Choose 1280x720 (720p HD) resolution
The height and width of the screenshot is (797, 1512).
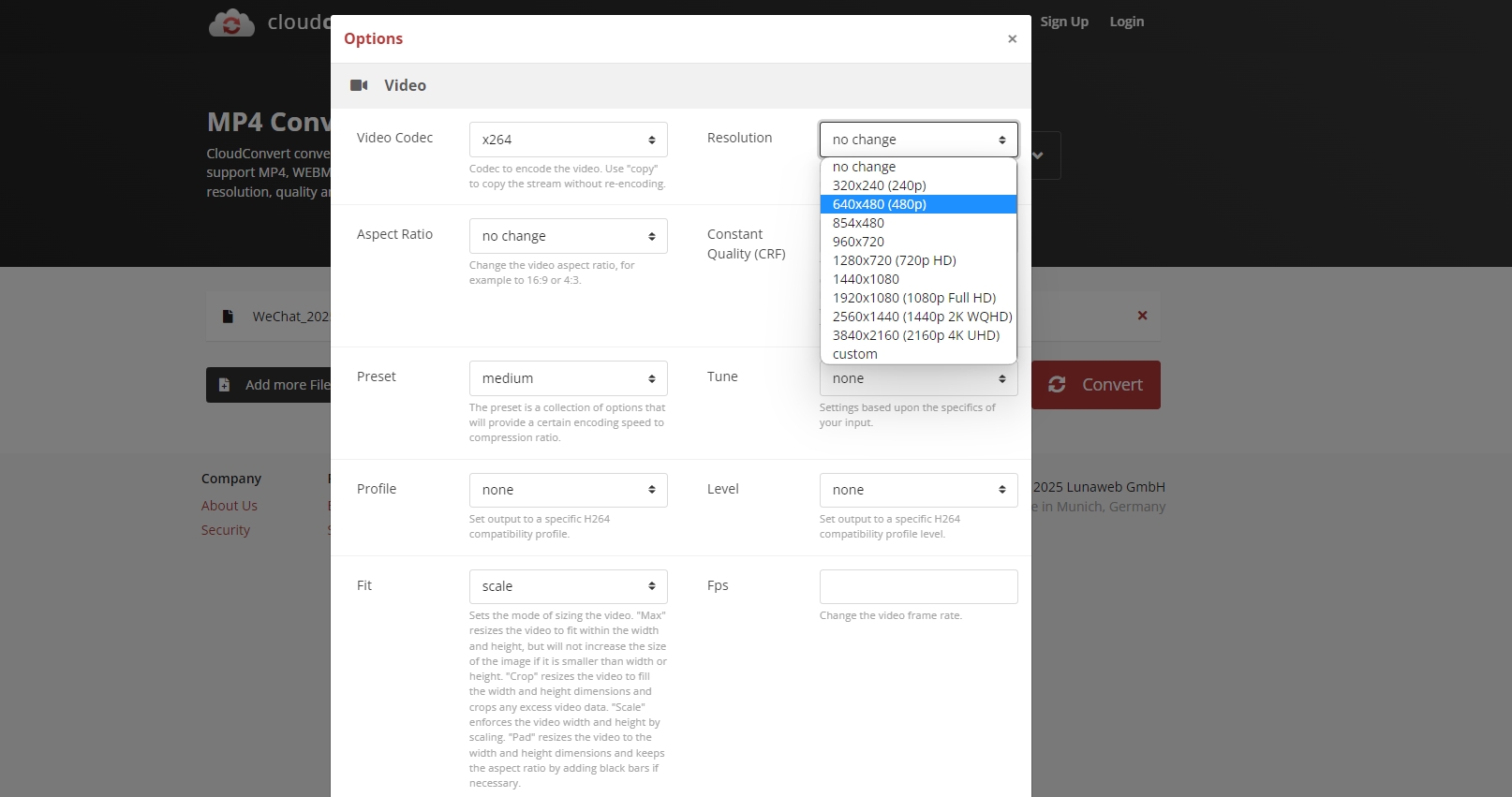(918, 260)
